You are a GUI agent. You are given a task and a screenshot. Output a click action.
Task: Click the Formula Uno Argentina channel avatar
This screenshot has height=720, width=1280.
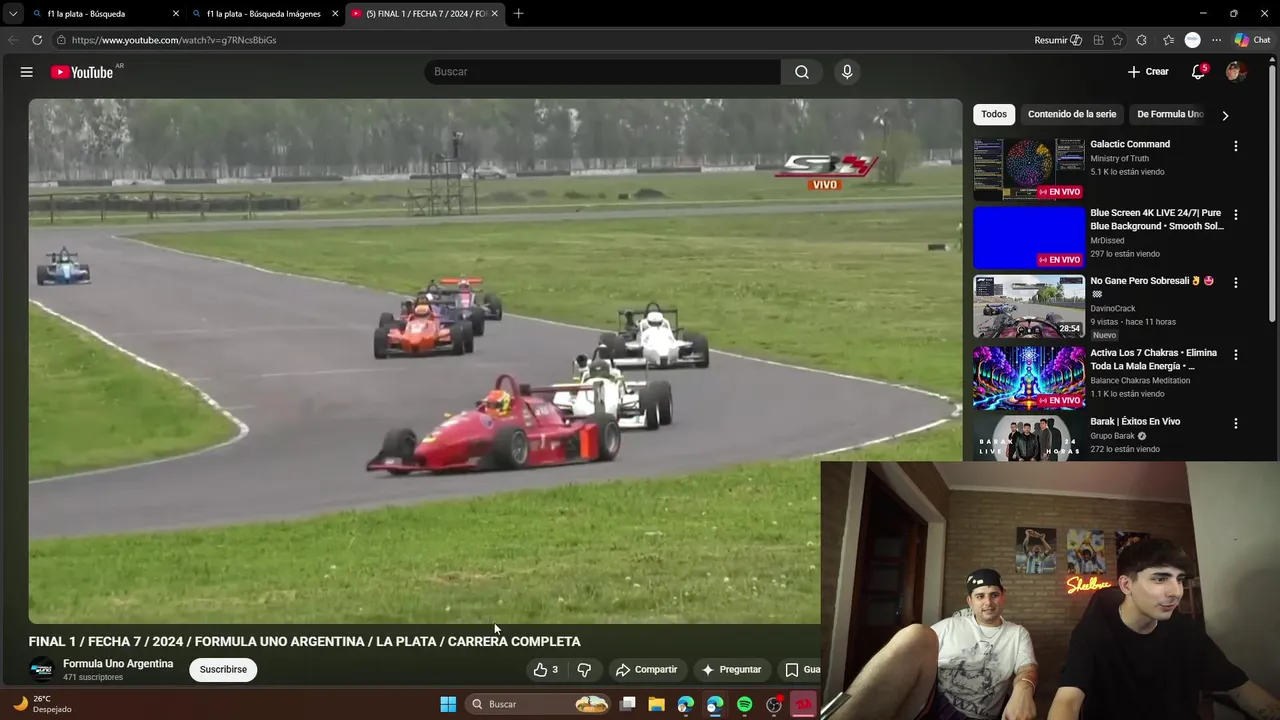[x=41, y=670]
